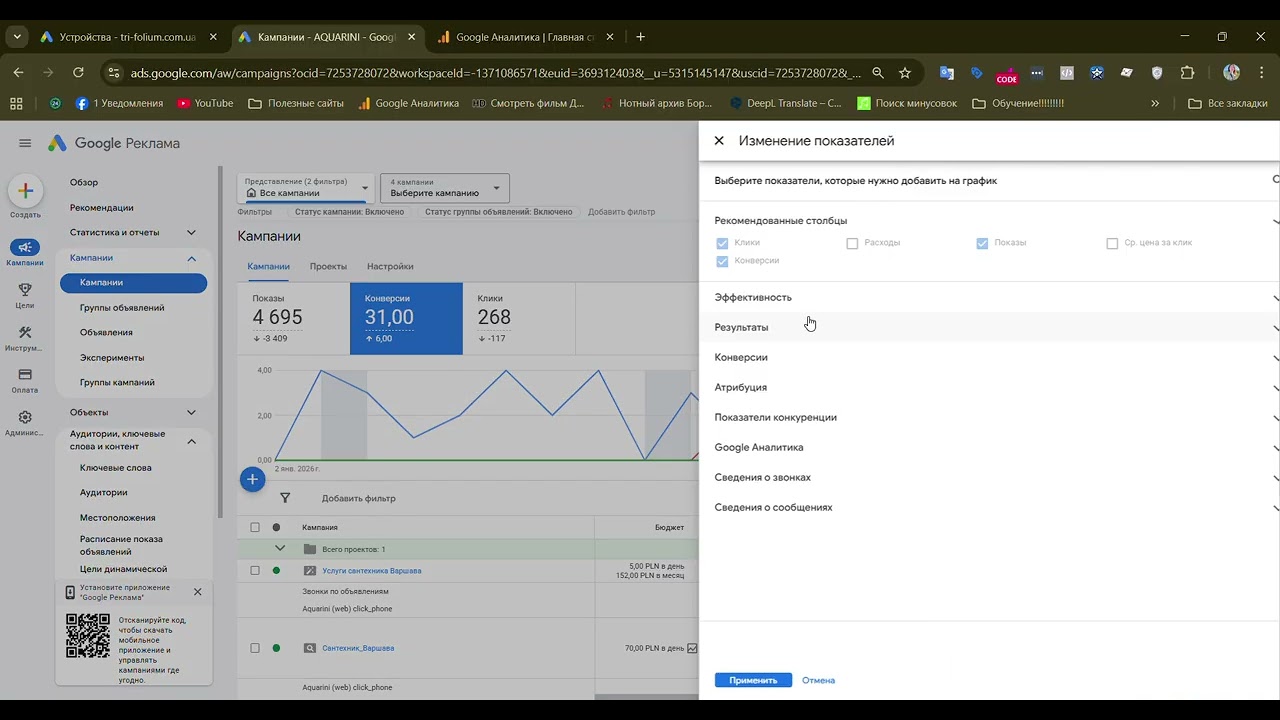Viewport: 1280px width, 720px height.
Task: Bookmark this page with star icon
Action: coord(905,73)
